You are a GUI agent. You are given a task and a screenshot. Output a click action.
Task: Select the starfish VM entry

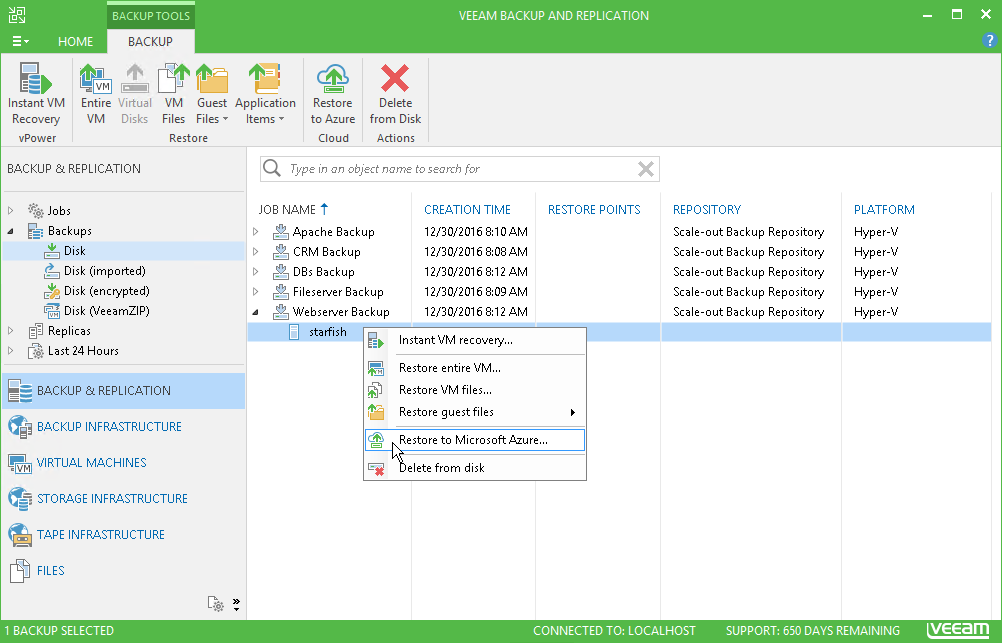pos(328,332)
